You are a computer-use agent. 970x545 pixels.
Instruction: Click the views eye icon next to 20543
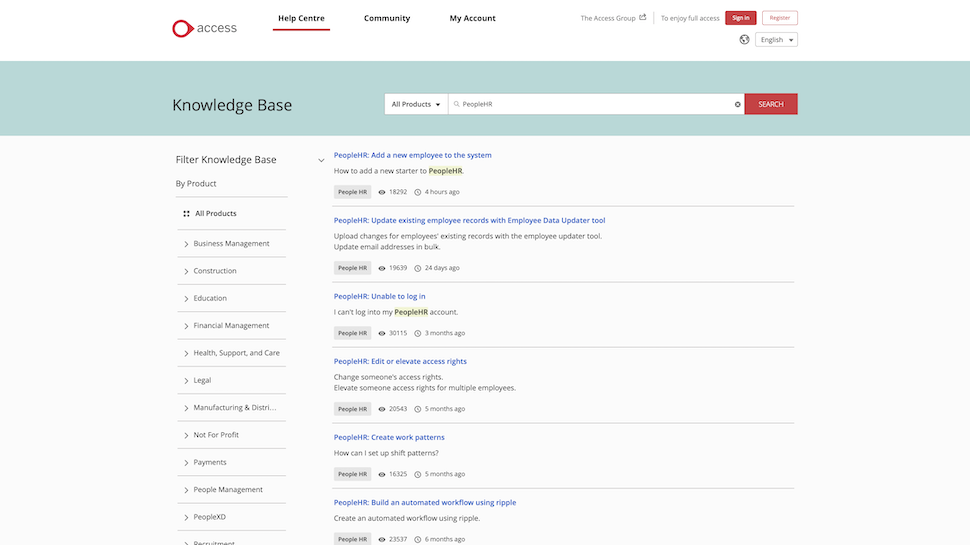pos(382,409)
